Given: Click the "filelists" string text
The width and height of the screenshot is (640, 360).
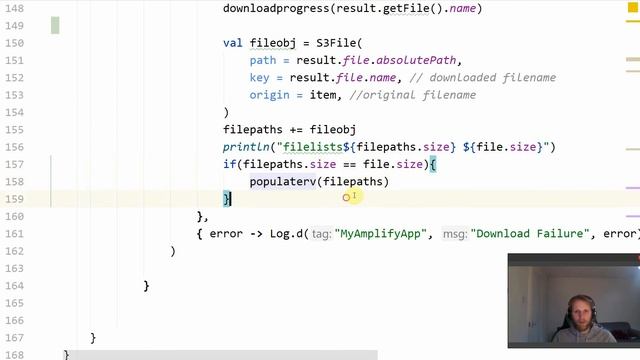Looking at the screenshot, I should point(313,147).
